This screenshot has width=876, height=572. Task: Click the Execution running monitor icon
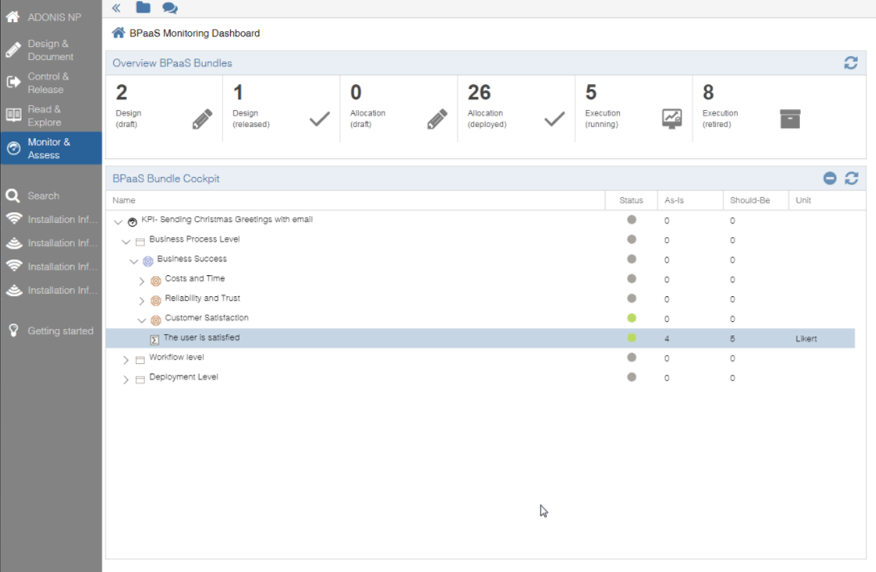pos(672,119)
